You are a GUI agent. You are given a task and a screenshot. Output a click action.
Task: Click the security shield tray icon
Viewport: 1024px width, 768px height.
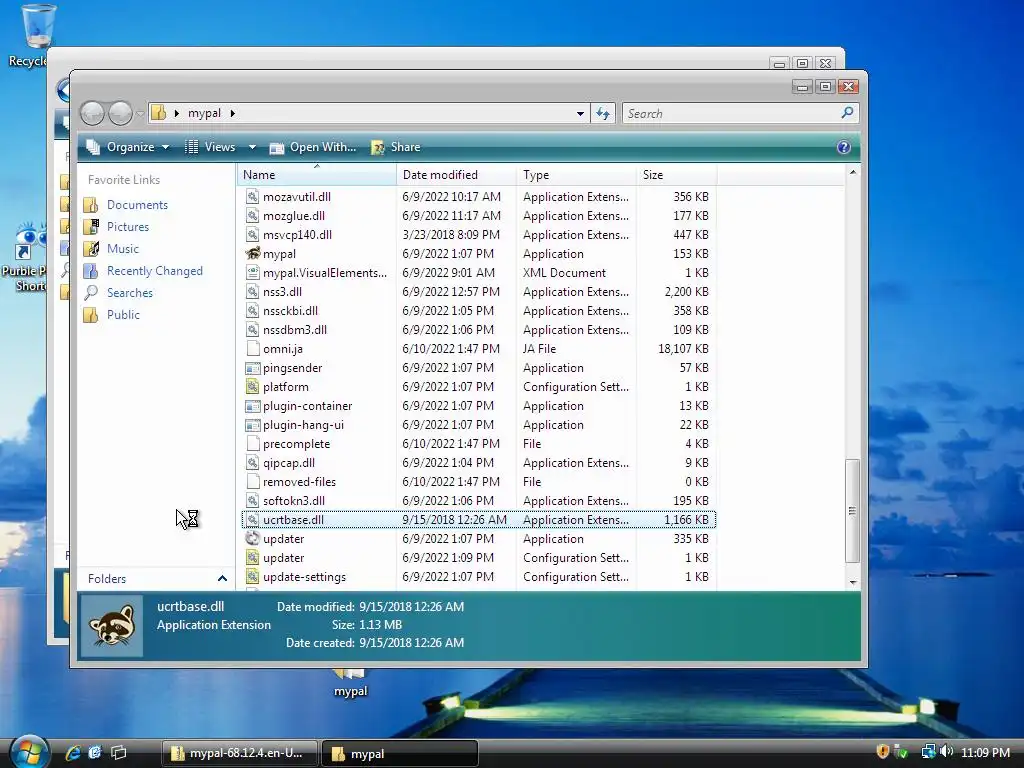882,752
